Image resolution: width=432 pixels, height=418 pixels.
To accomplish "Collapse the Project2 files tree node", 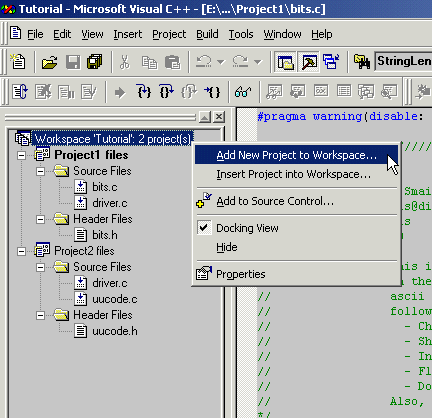I will click(21, 251).
